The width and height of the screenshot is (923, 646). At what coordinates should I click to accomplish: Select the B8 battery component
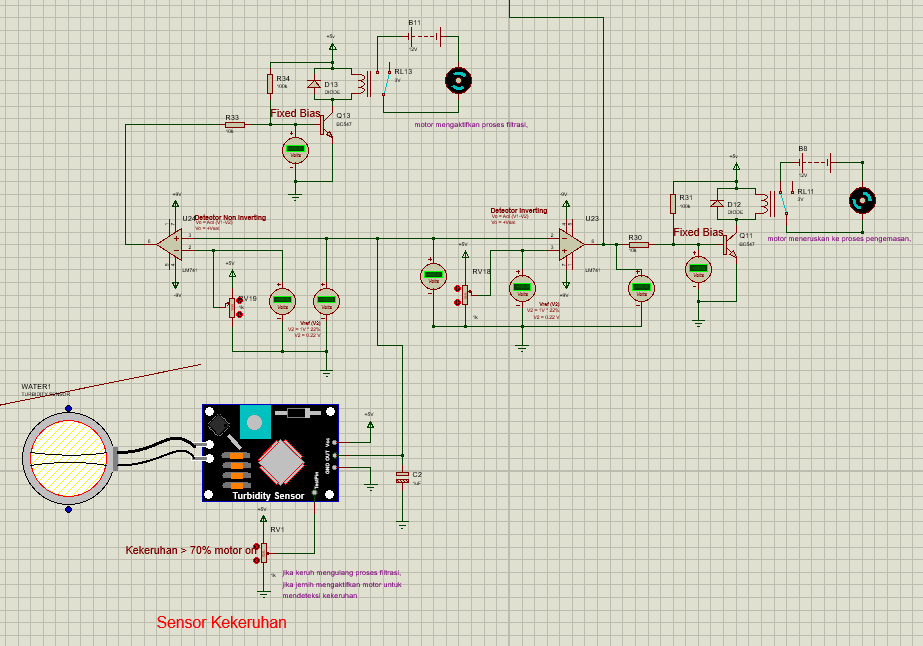click(816, 162)
